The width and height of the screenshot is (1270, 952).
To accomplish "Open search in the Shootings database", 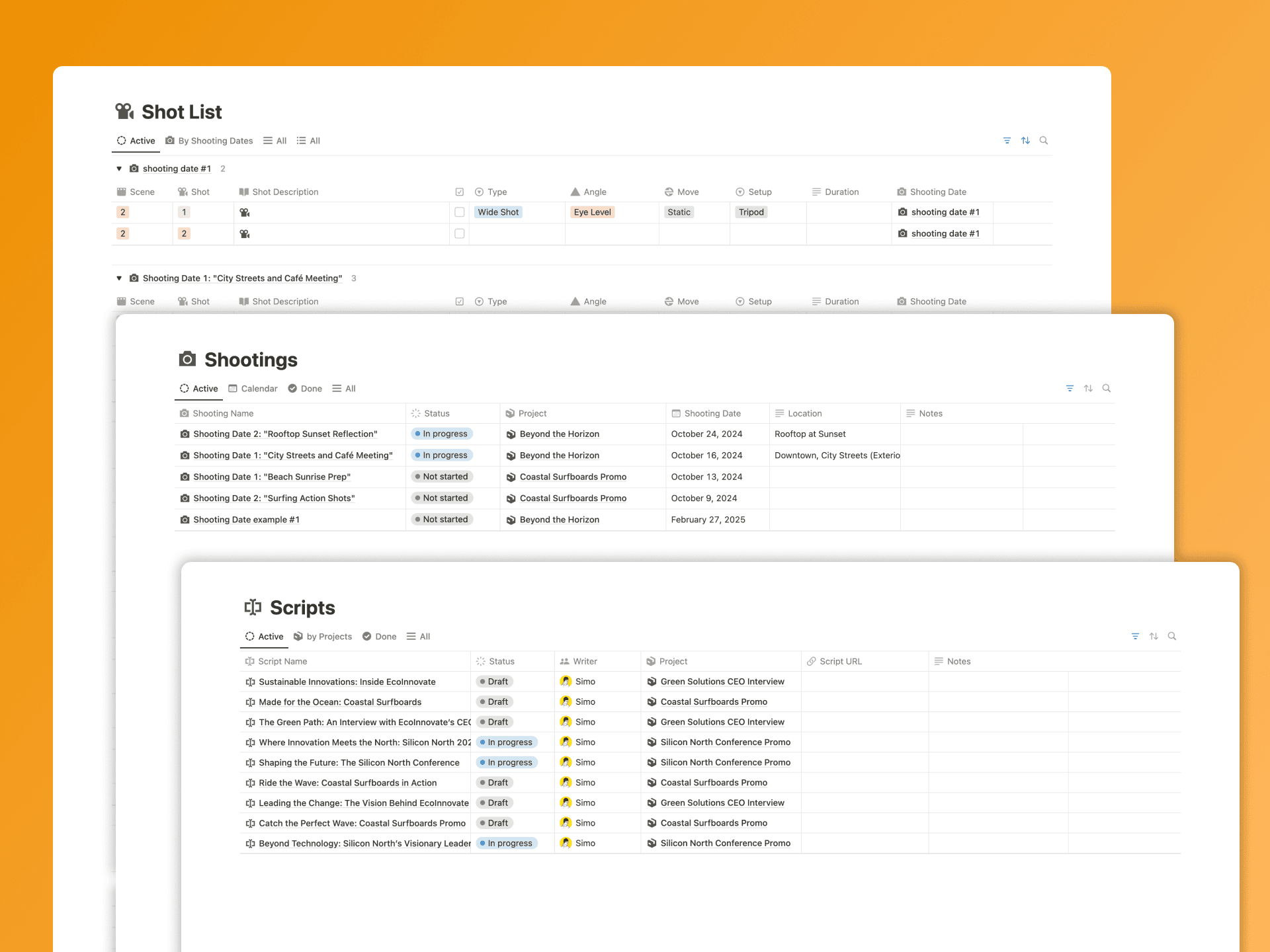I will (1107, 389).
